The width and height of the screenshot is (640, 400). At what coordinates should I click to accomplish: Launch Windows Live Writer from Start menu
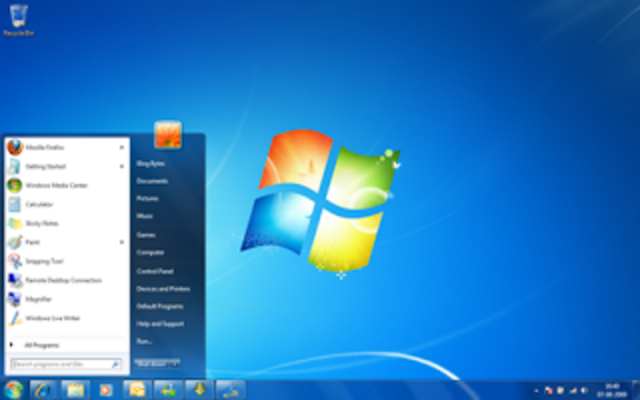tap(67, 318)
